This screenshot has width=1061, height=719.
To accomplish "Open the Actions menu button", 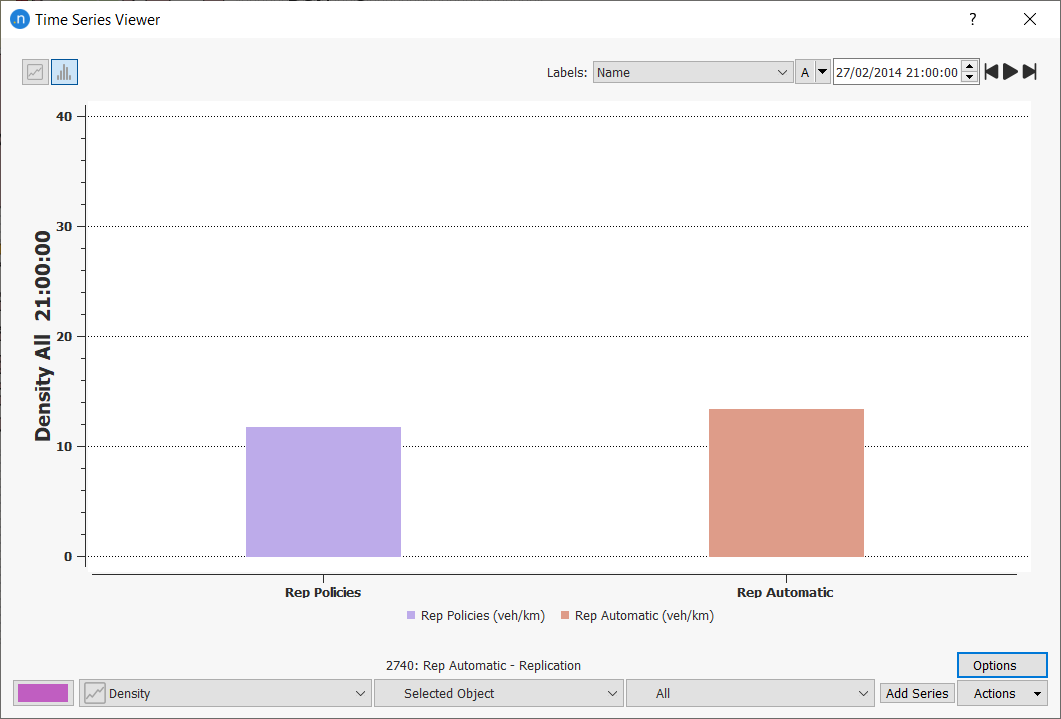I will click(1001, 693).
